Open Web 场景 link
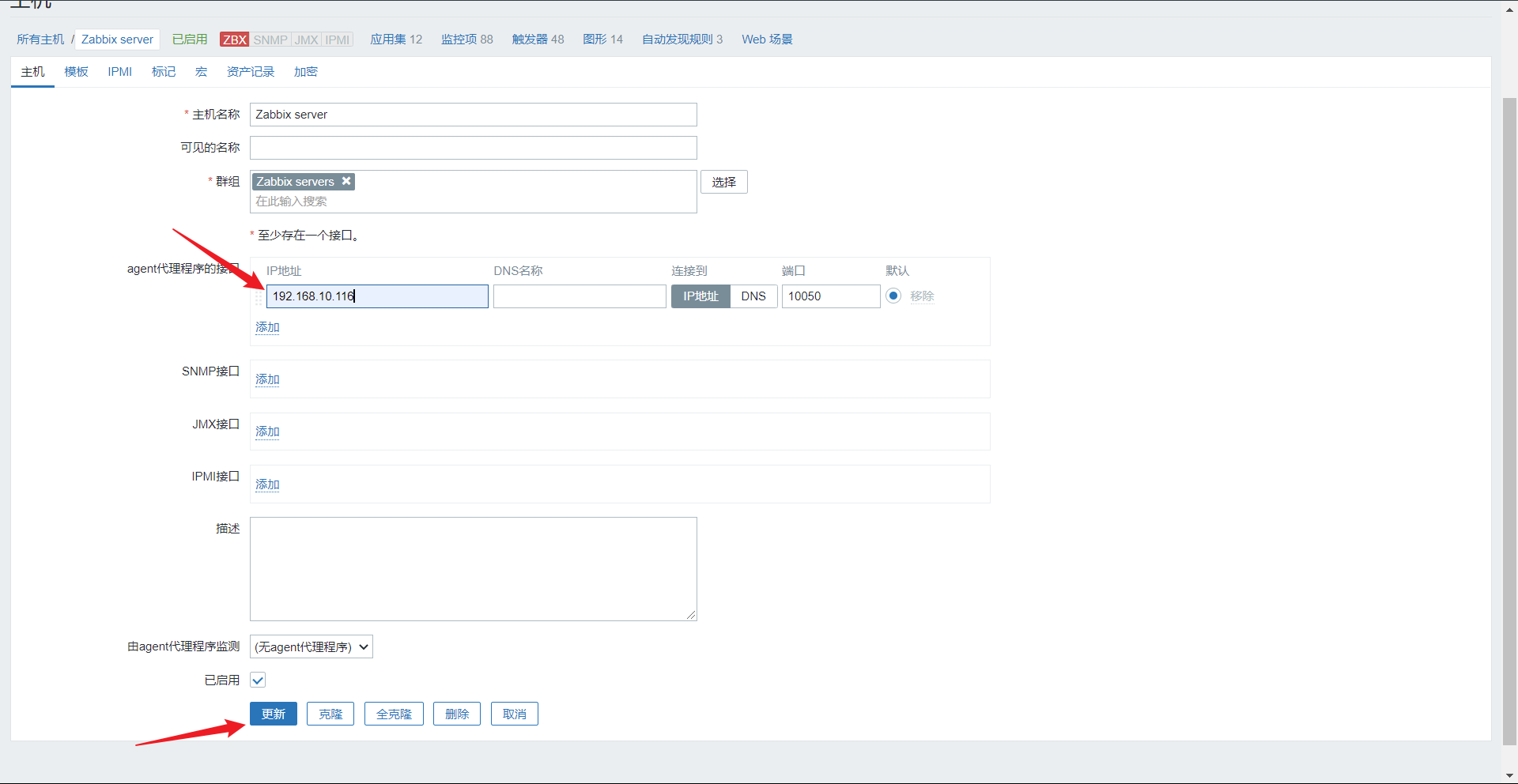The image size is (1518, 784). coord(767,40)
